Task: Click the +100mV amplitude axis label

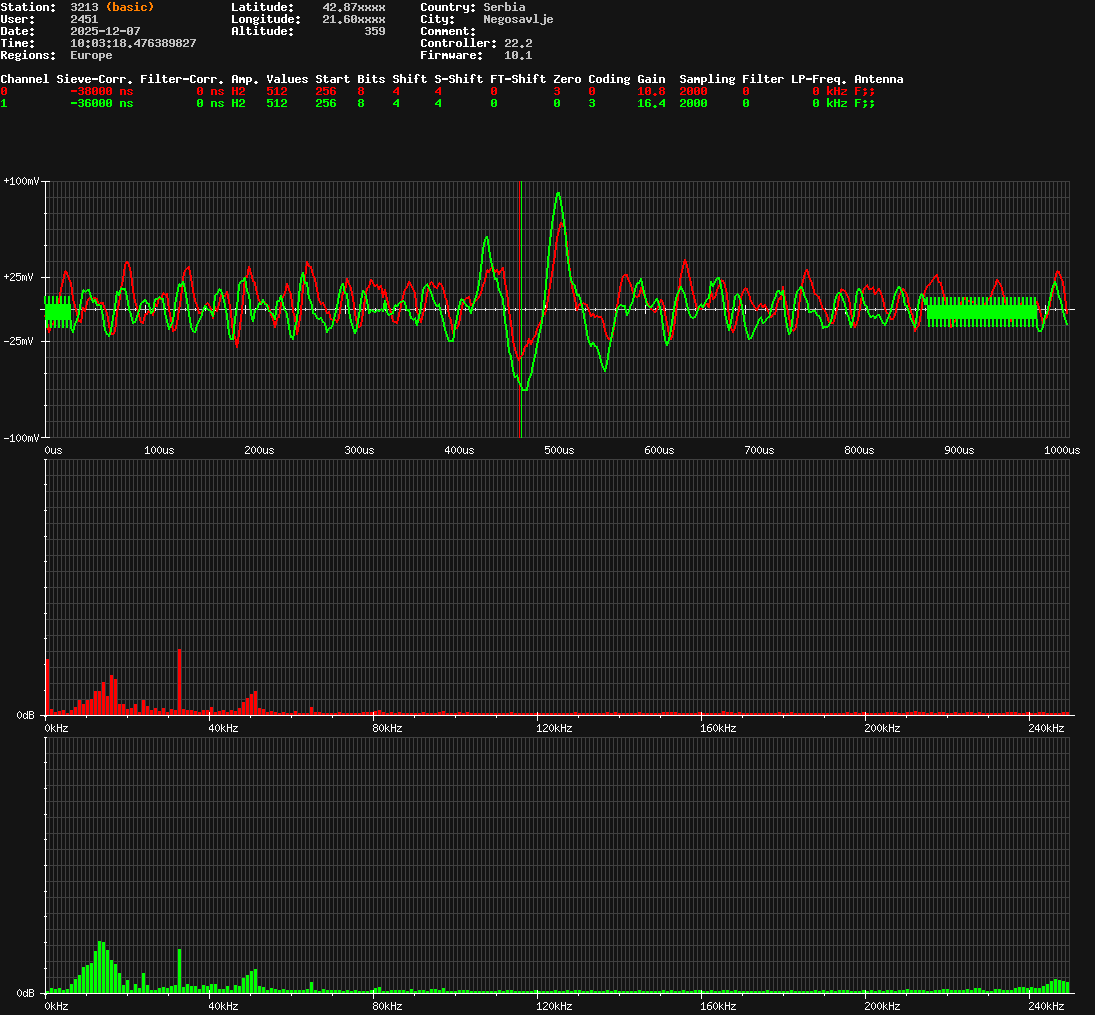Action: [22, 182]
